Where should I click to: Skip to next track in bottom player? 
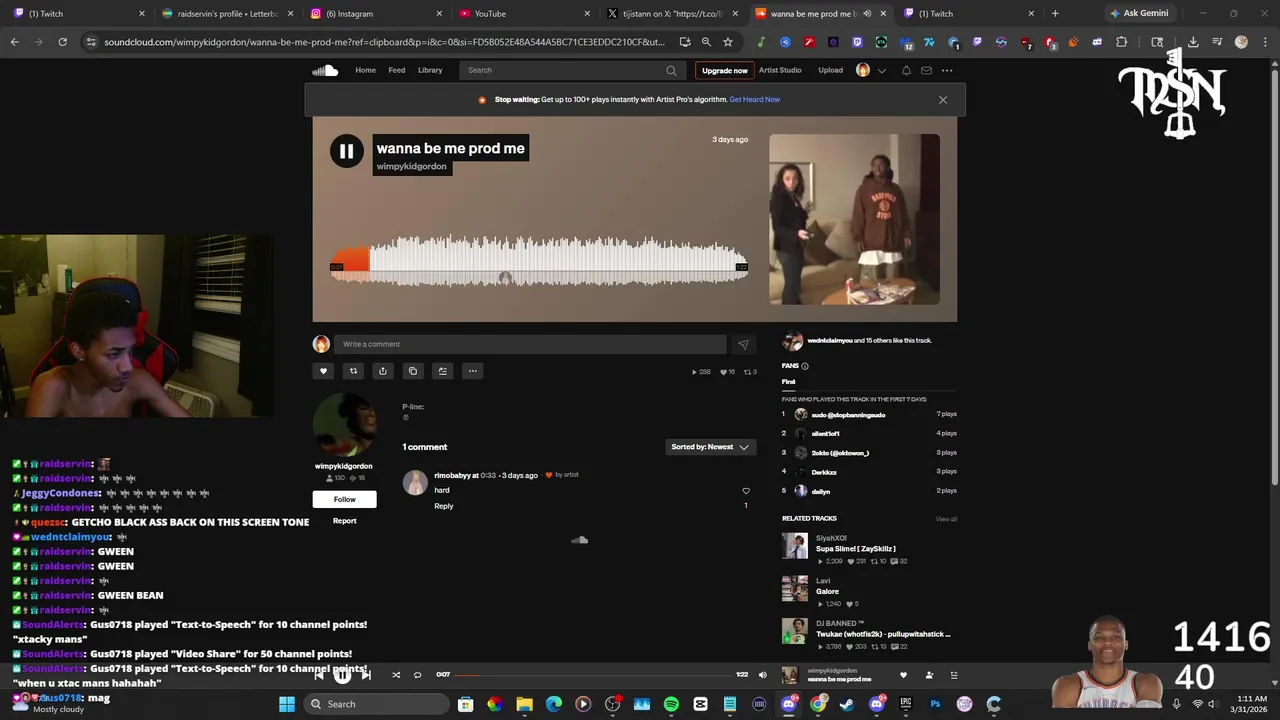pyautogui.click(x=366, y=675)
